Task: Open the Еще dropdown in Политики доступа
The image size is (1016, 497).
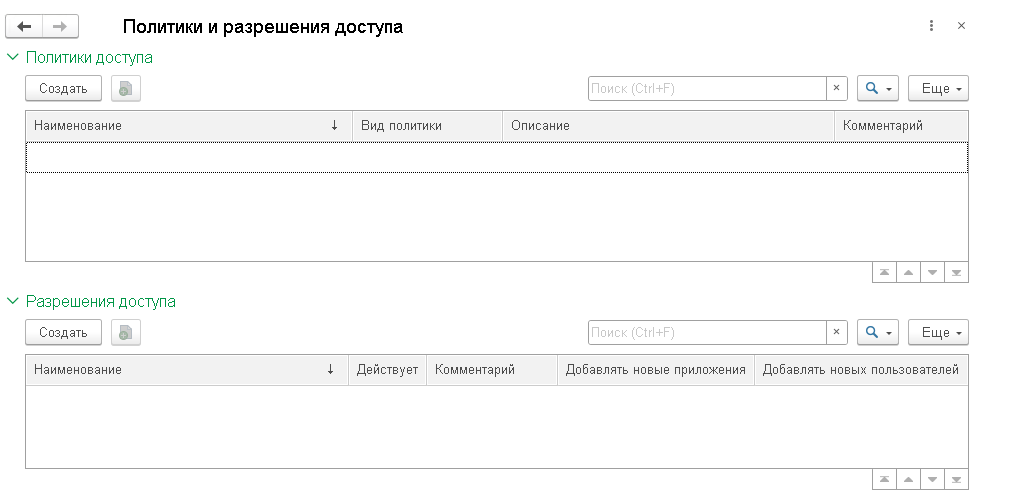Action: (938, 89)
